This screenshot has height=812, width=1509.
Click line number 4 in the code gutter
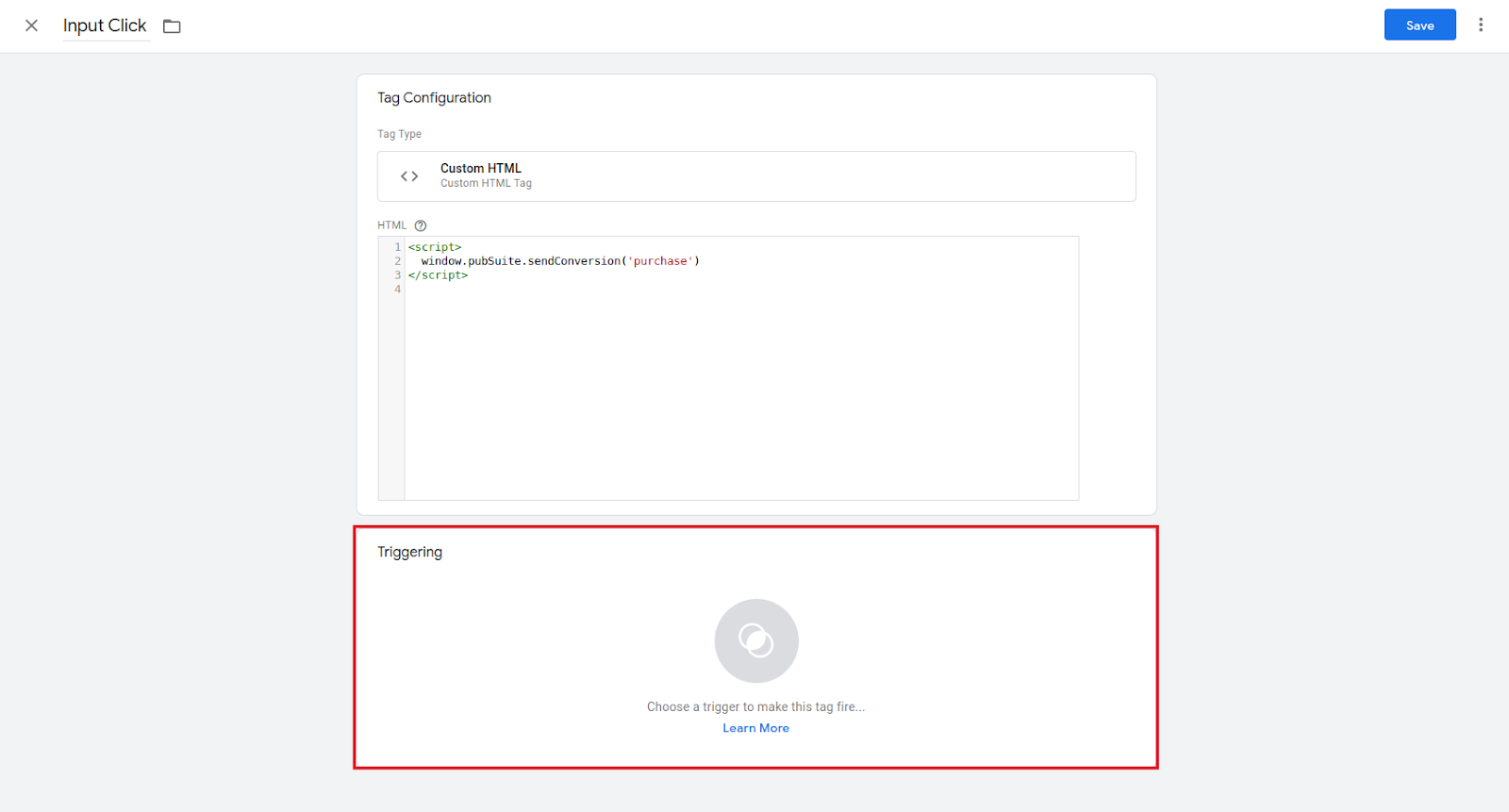(x=397, y=290)
